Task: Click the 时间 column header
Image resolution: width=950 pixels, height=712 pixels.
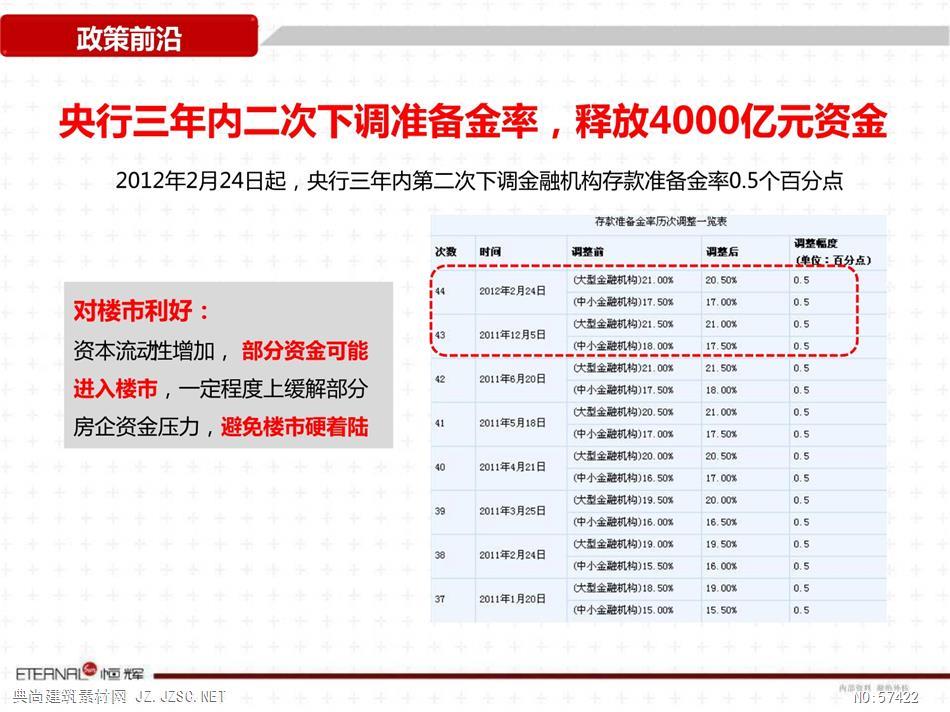Action: [x=490, y=251]
